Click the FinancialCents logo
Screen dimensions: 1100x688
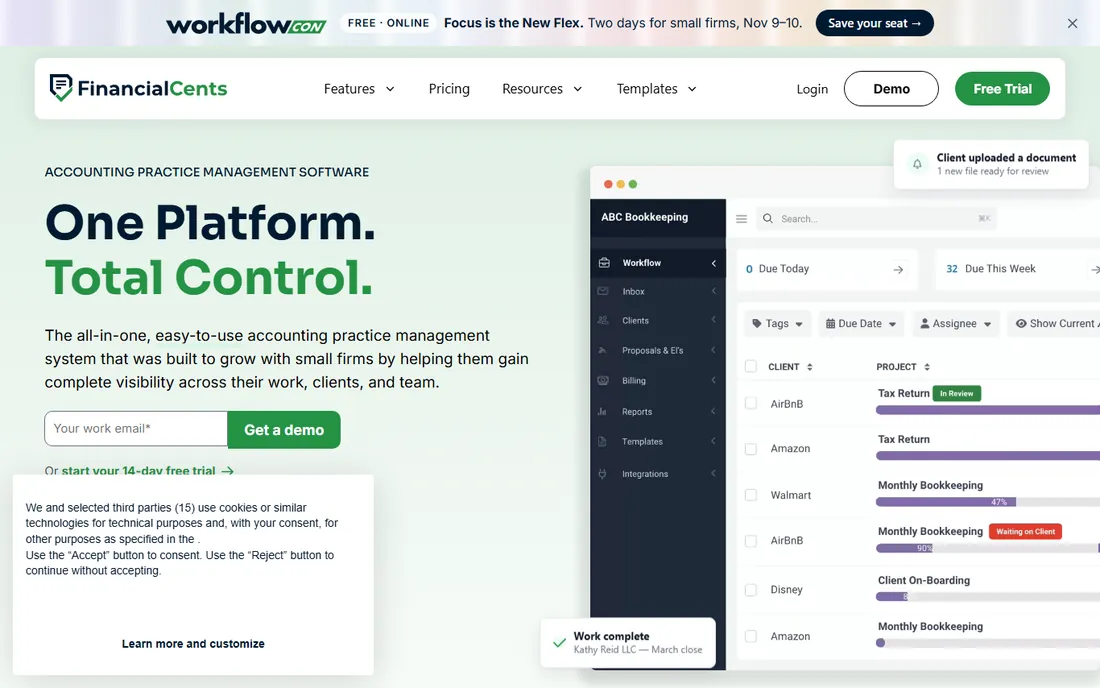pos(138,88)
